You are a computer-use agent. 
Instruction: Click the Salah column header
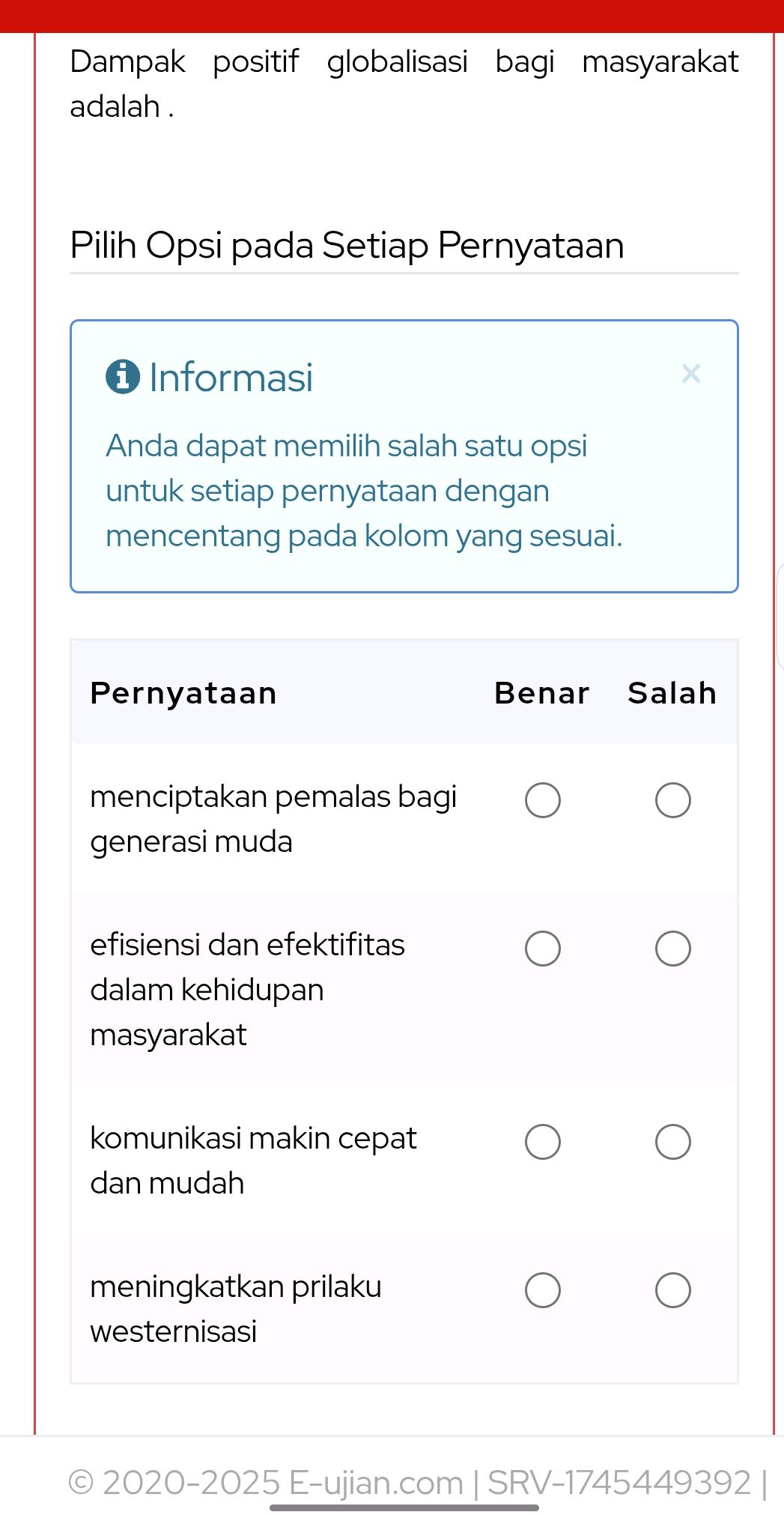(671, 693)
